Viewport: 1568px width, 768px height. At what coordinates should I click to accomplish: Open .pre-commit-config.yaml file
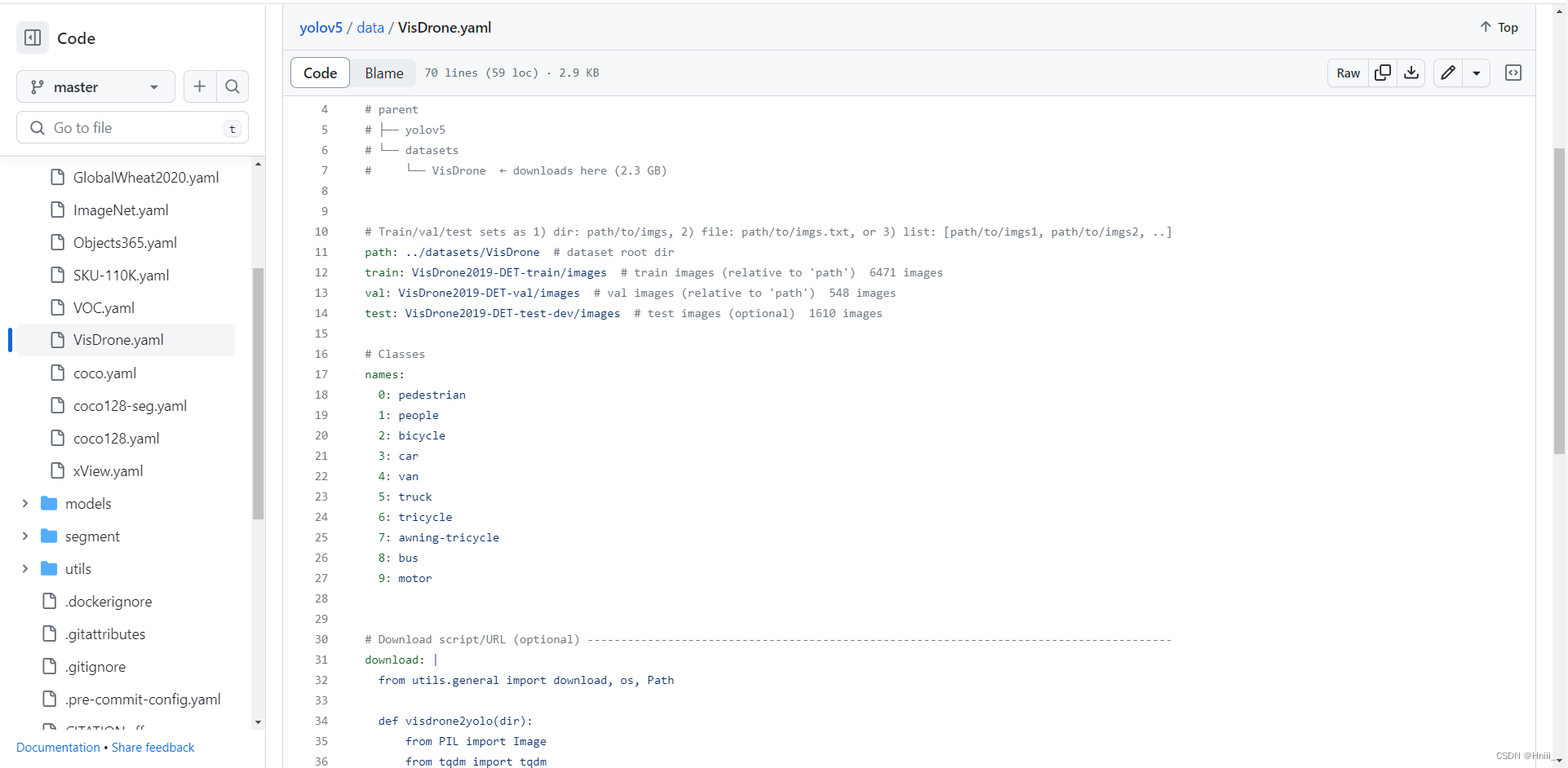pyautogui.click(x=143, y=699)
